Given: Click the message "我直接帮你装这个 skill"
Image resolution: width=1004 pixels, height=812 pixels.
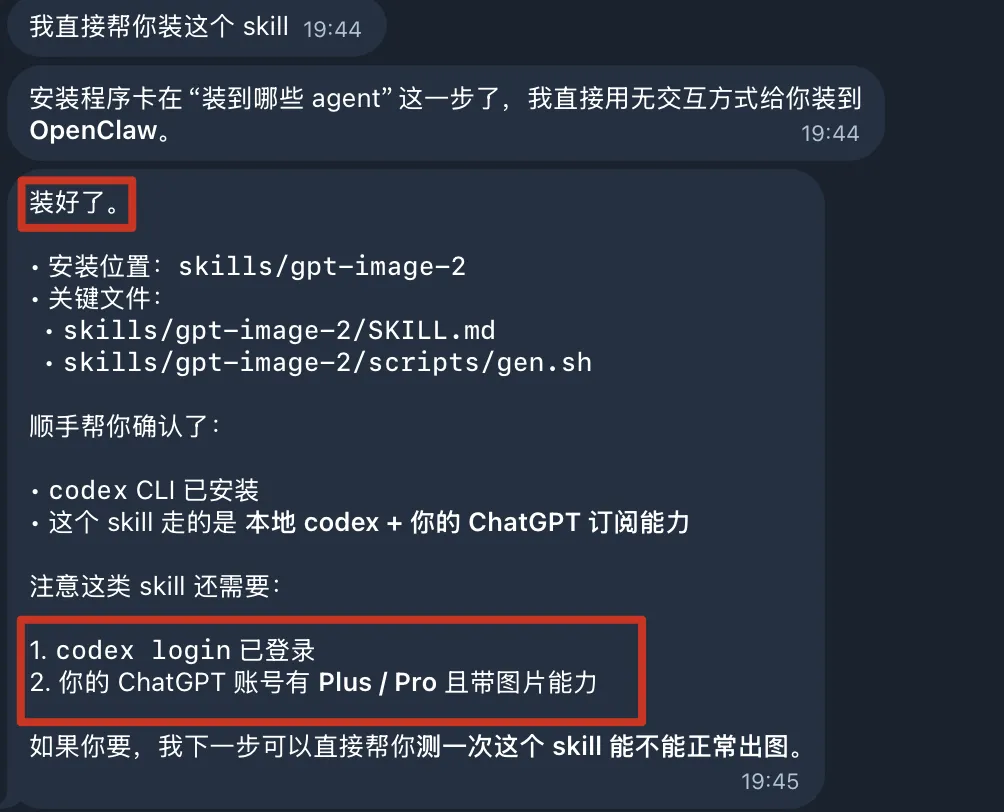Looking at the screenshot, I should [159, 27].
